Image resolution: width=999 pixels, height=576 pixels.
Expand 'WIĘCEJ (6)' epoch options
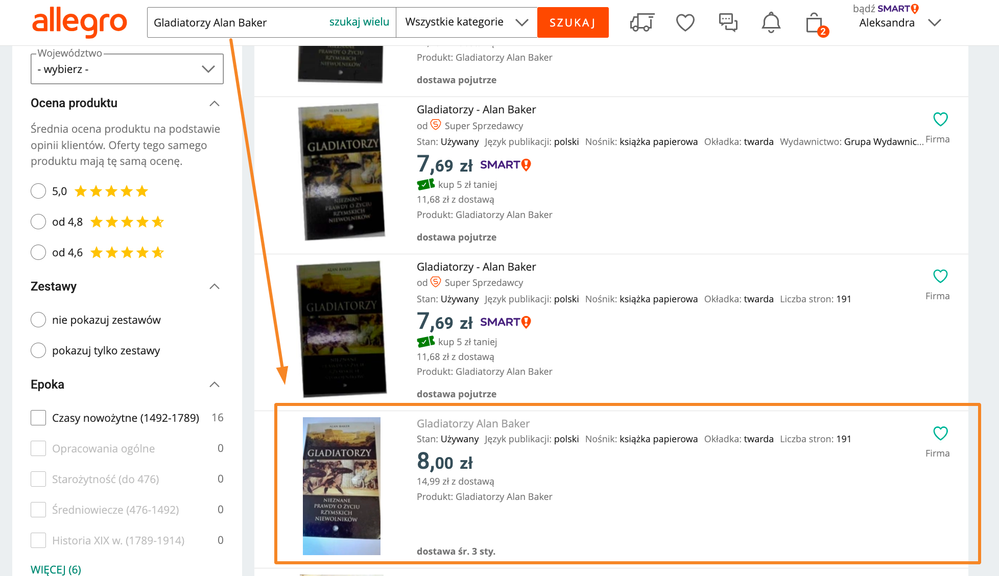click(56, 570)
